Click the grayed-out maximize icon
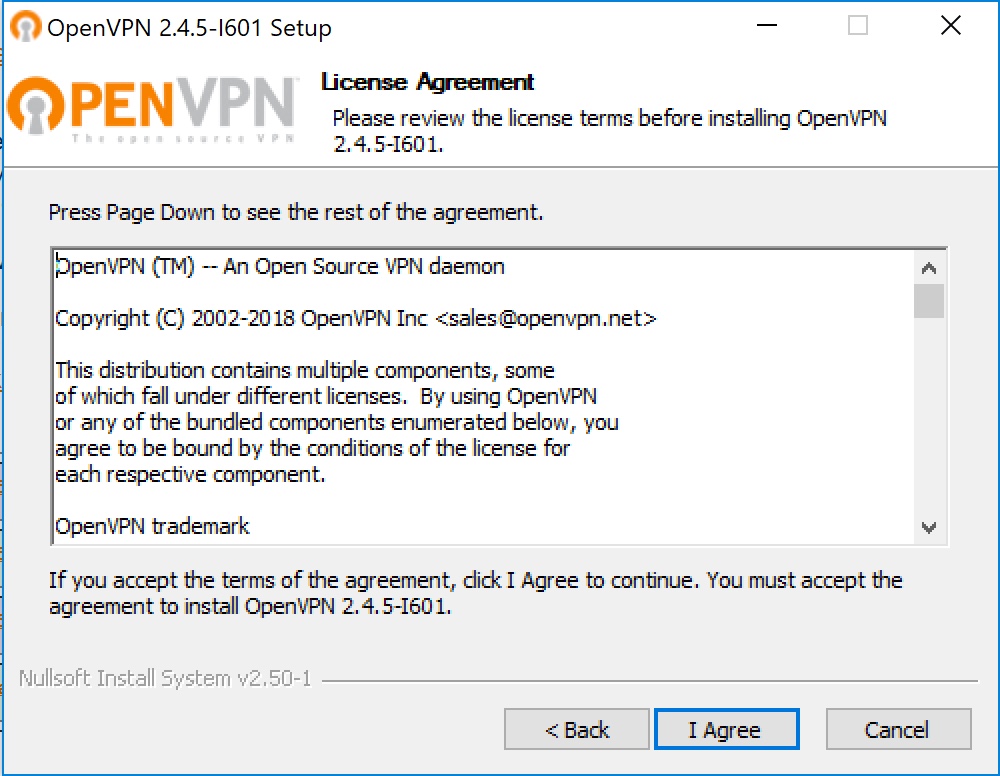This screenshot has height=776, width=1000. coord(857,25)
